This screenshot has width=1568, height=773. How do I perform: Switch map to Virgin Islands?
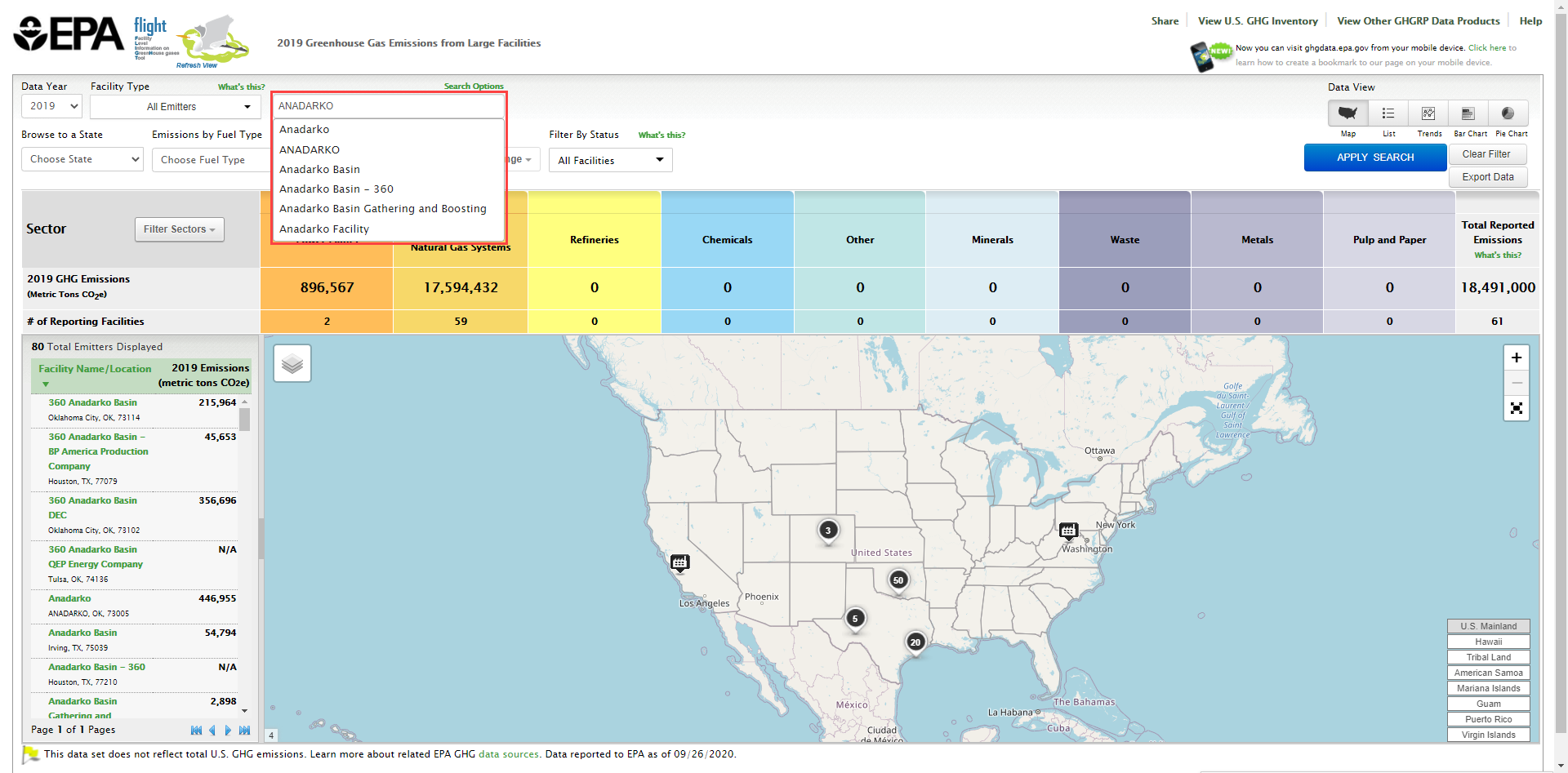click(x=1489, y=735)
